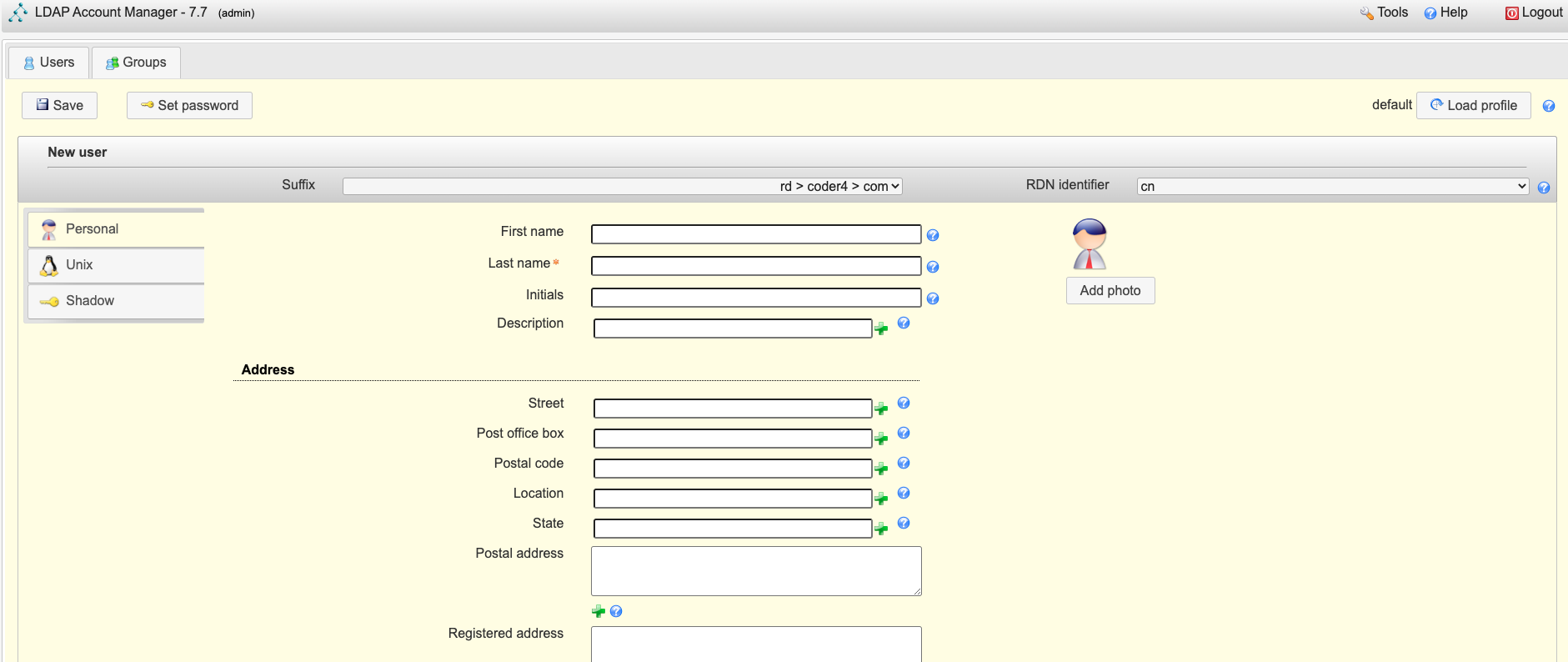Click into the Last name field
This screenshot has width=1568, height=662.
tap(755, 266)
